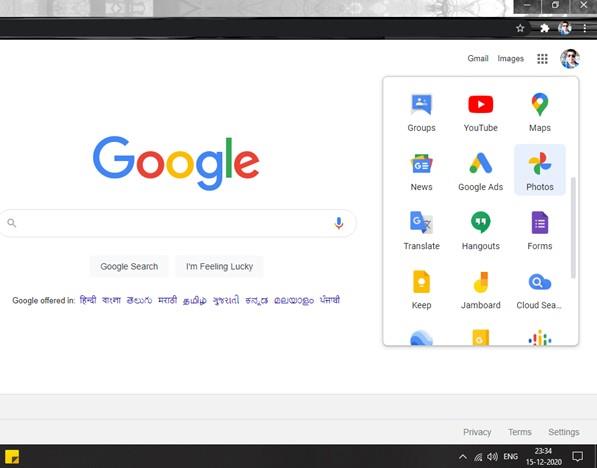Viewport: 597px width, 468px height.
Task: Switch Google to Kannada language link
Action: coord(256,300)
